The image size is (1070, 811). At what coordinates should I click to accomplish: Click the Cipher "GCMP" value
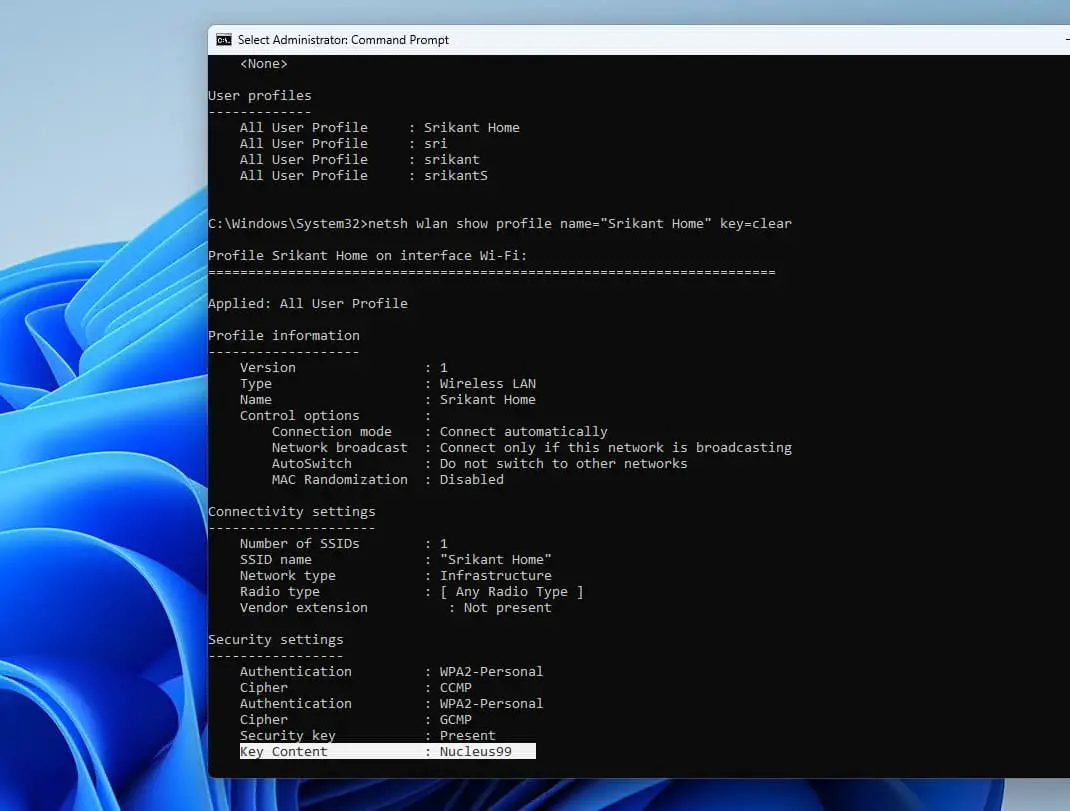[x=455, y=719]
